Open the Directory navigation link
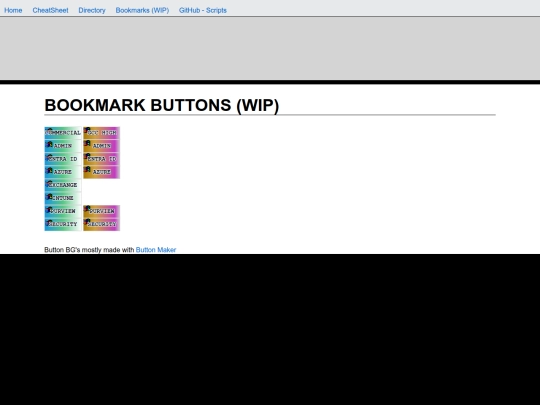 92,10
